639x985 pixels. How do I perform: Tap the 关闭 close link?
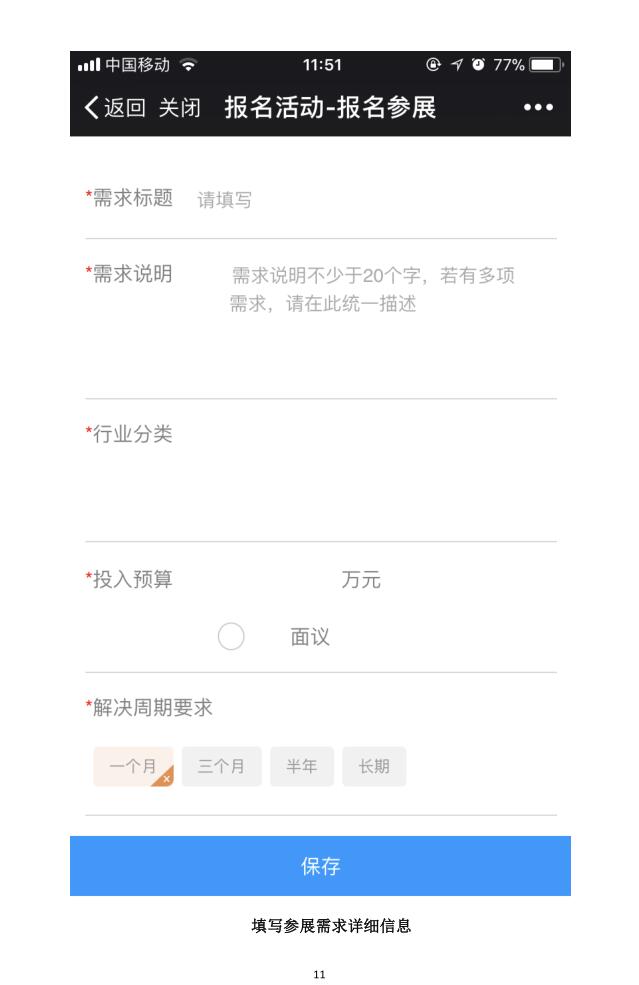click(x=179, y=108)
